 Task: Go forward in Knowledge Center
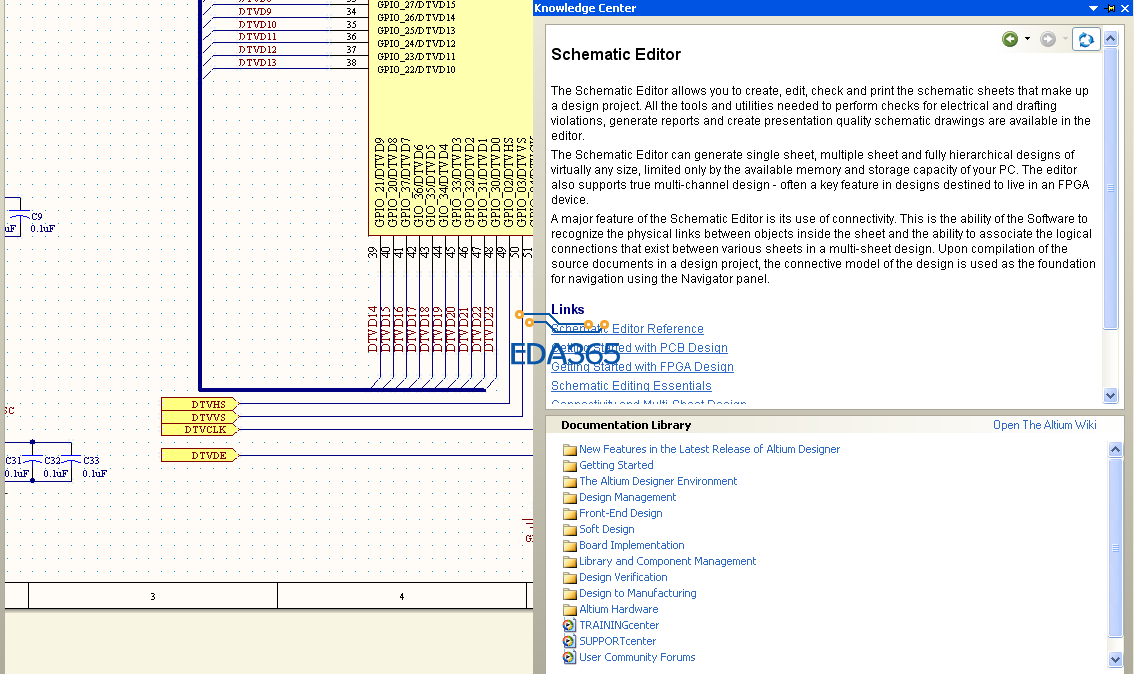click(x=1048, y=39)
